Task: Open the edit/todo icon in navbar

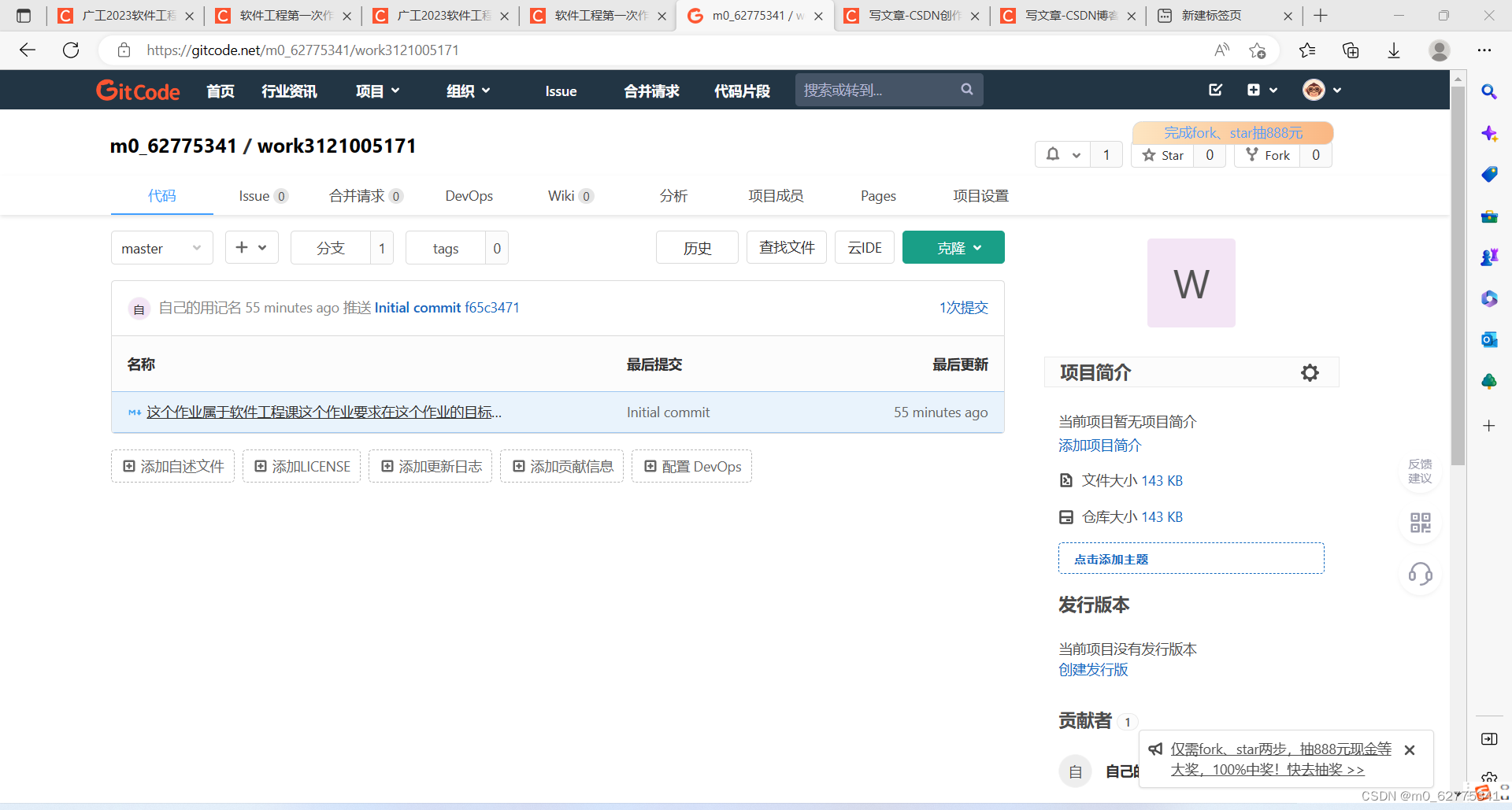Action: pyautogui.click(x=1215, y=90)
